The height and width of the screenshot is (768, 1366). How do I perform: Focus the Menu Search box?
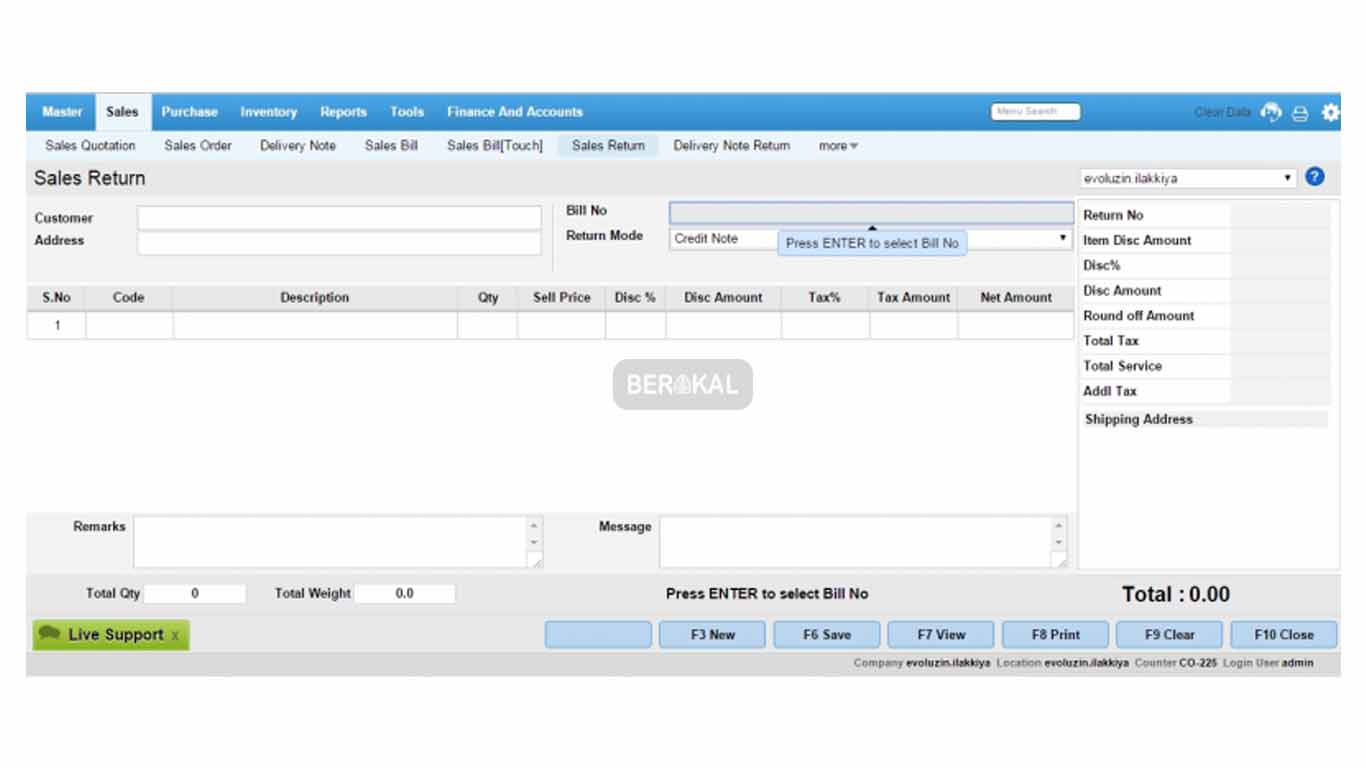pos(1035,112)
